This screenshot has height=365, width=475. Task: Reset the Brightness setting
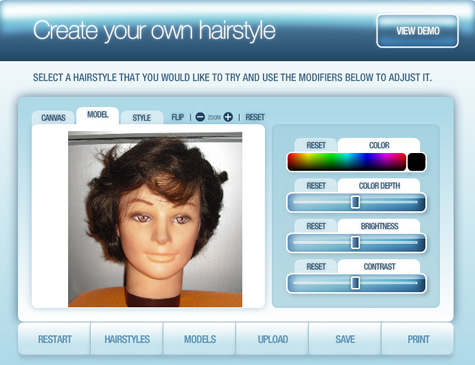[316, 226]
